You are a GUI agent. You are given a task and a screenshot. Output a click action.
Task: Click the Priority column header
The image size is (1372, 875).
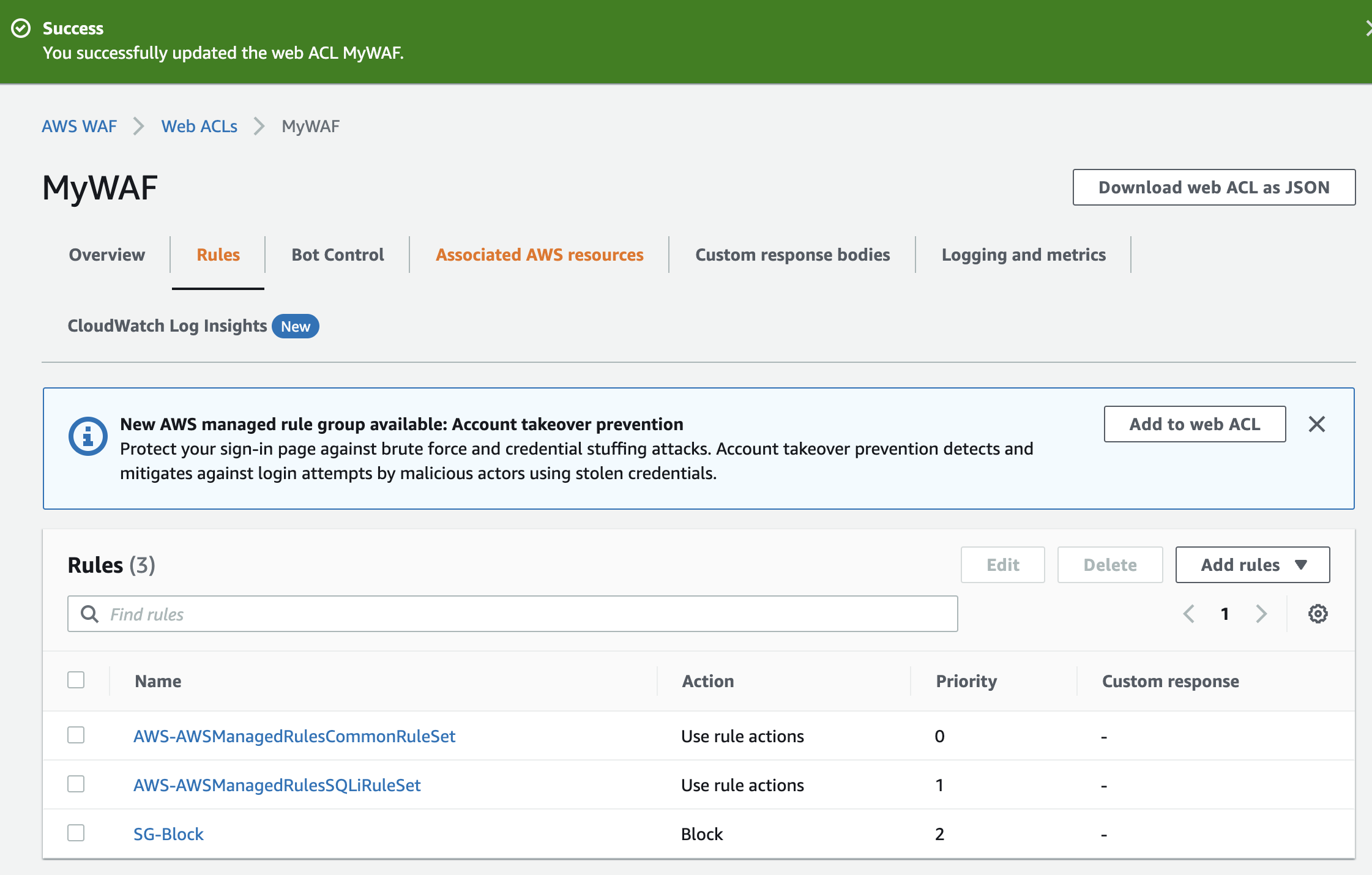pos(966,681)
